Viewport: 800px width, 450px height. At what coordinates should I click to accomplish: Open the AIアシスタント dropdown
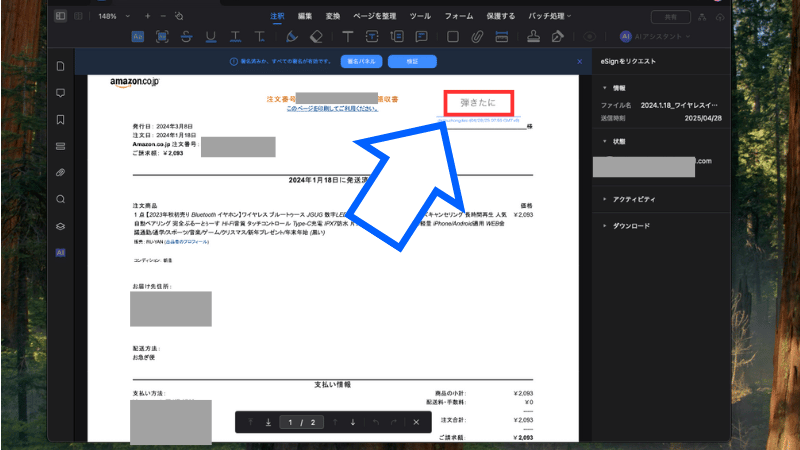point(655,36)
